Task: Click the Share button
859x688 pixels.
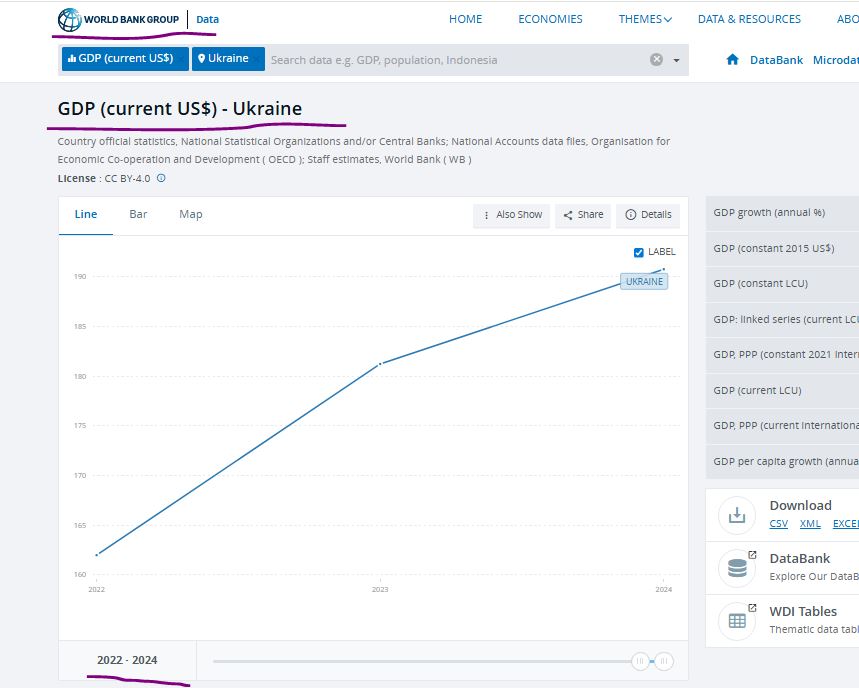Action: 583,215
